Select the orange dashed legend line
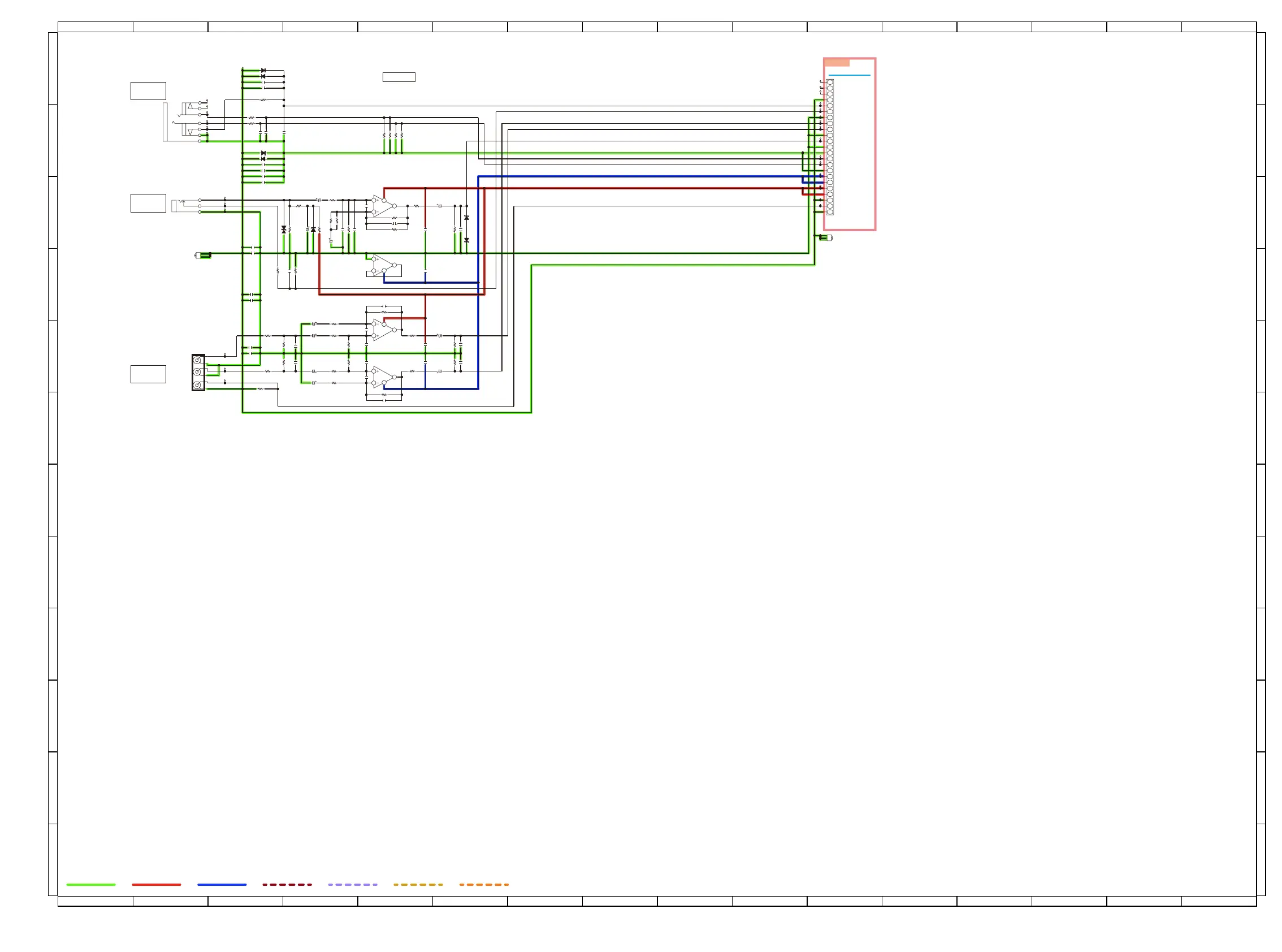Viewport: 1282px width, 952px height. (484, 884)
